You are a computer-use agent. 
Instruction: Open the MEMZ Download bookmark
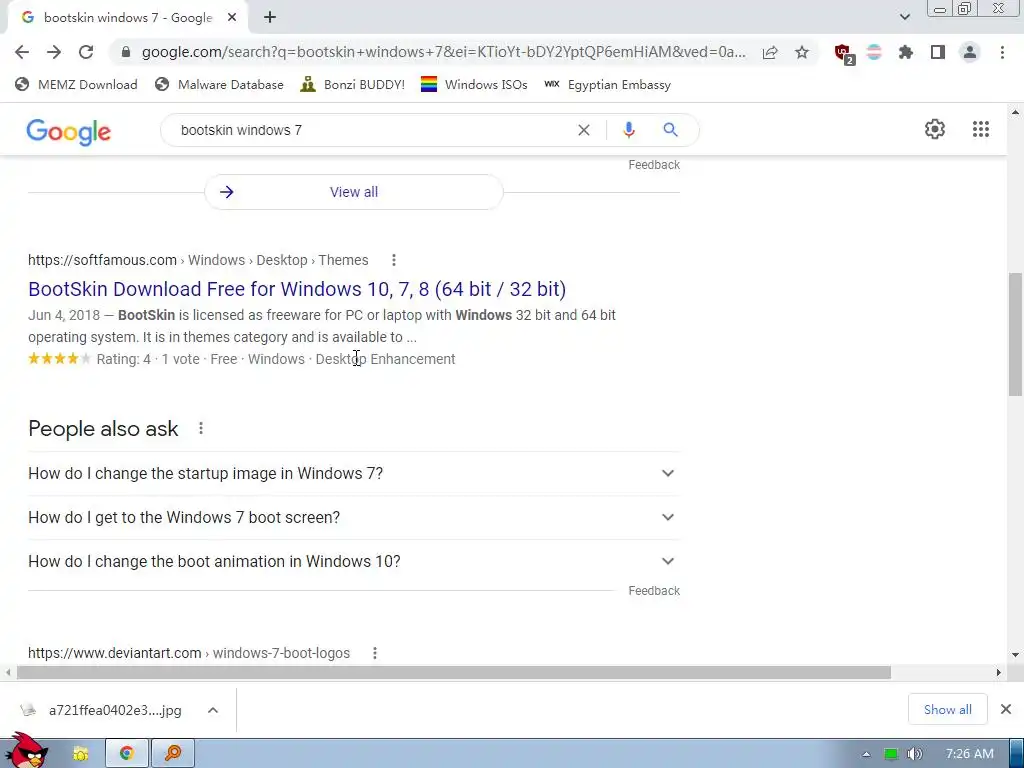point(76,85)
